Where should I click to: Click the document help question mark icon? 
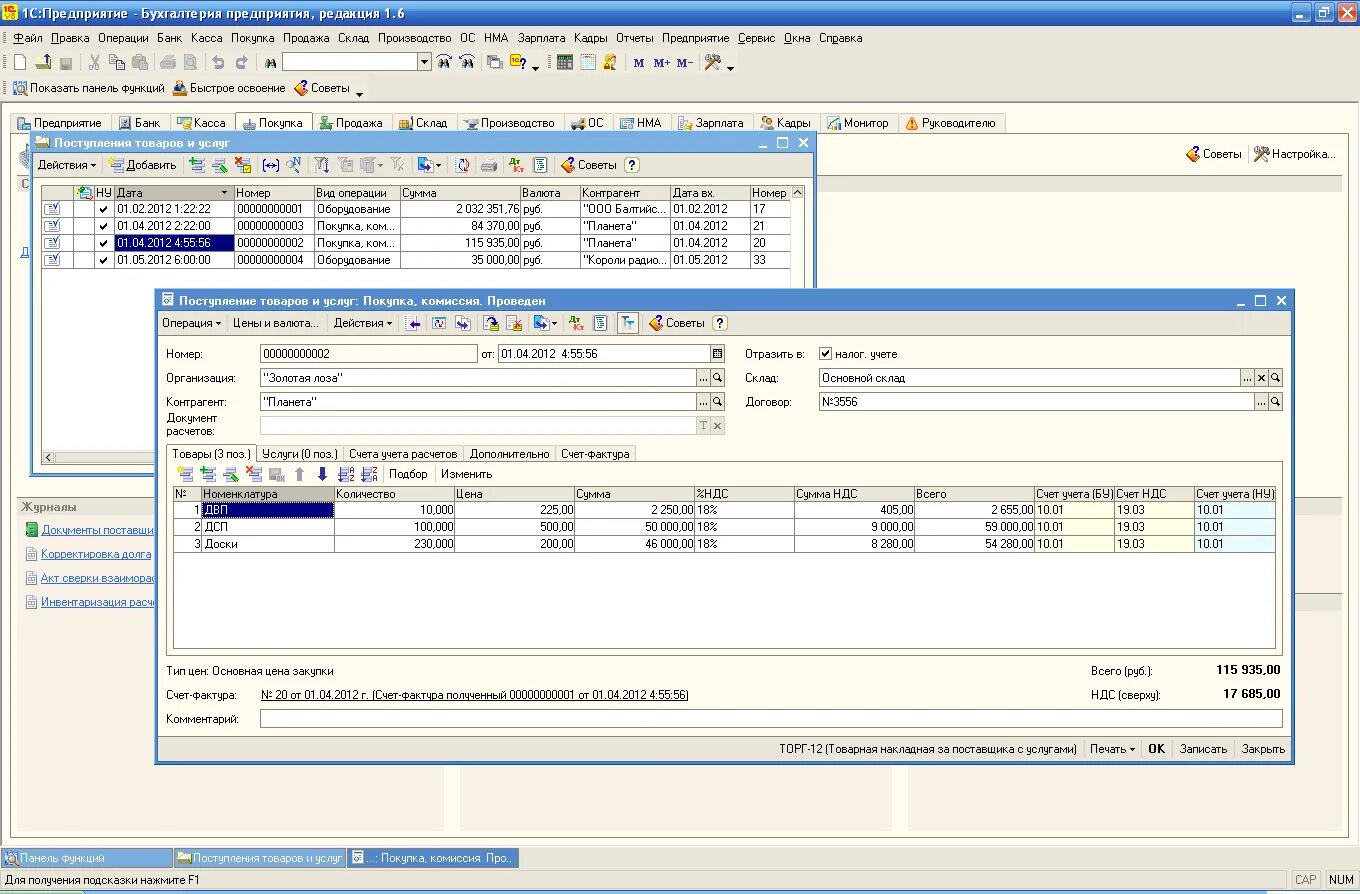click(x=720, y=323)
